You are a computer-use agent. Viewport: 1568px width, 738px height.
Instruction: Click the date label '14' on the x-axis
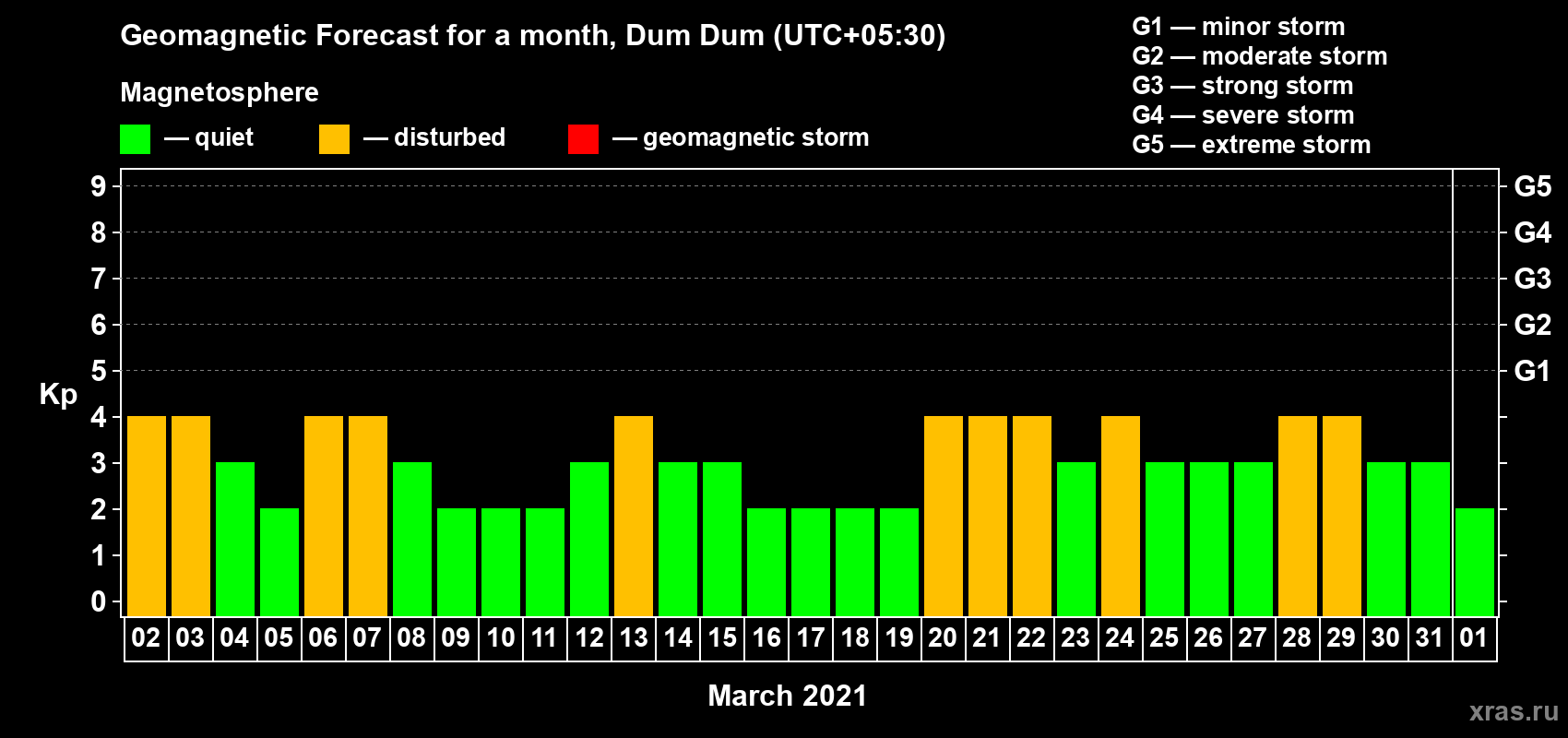678,638
